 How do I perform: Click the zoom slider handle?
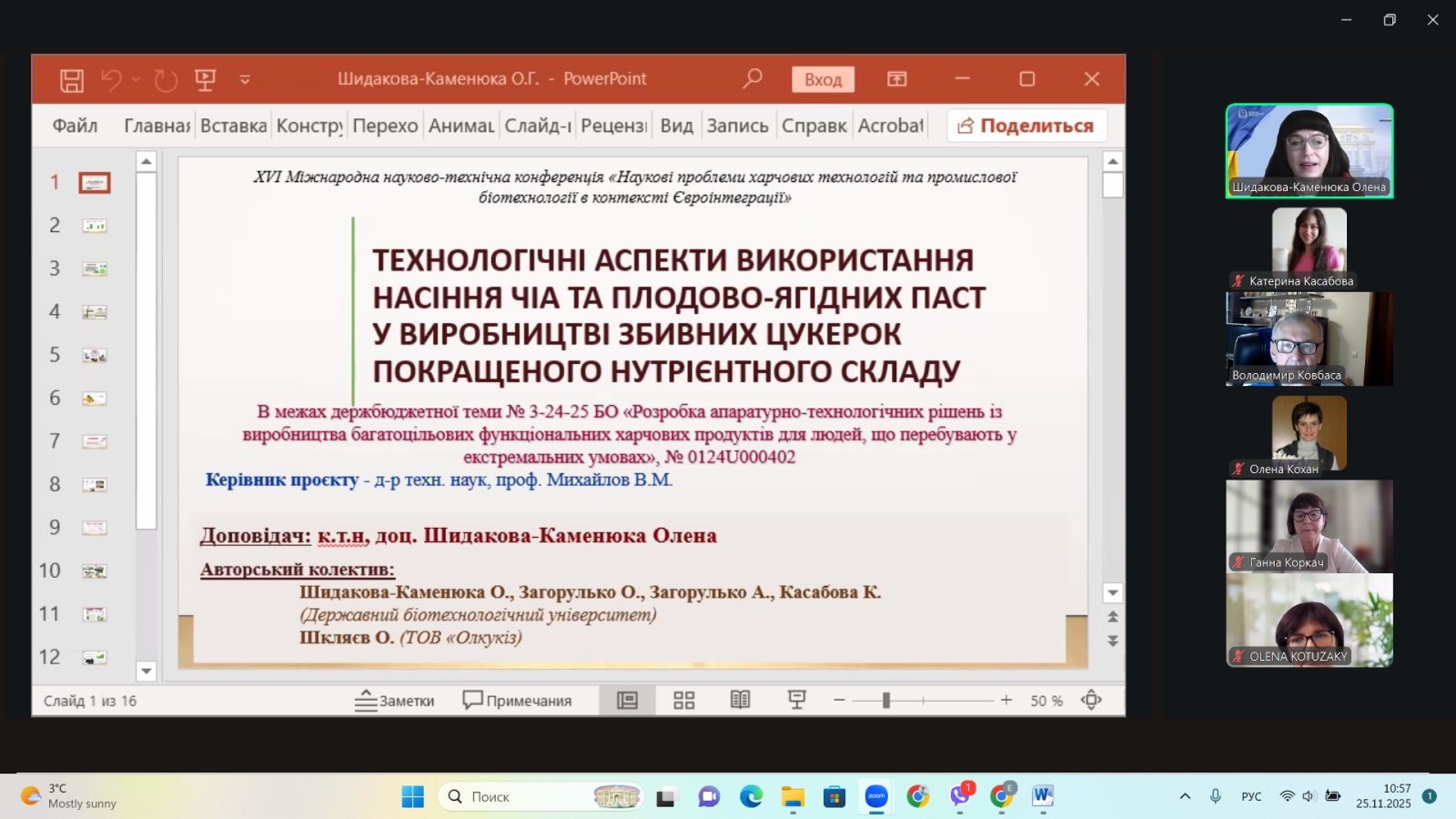(x=885, y=700)
